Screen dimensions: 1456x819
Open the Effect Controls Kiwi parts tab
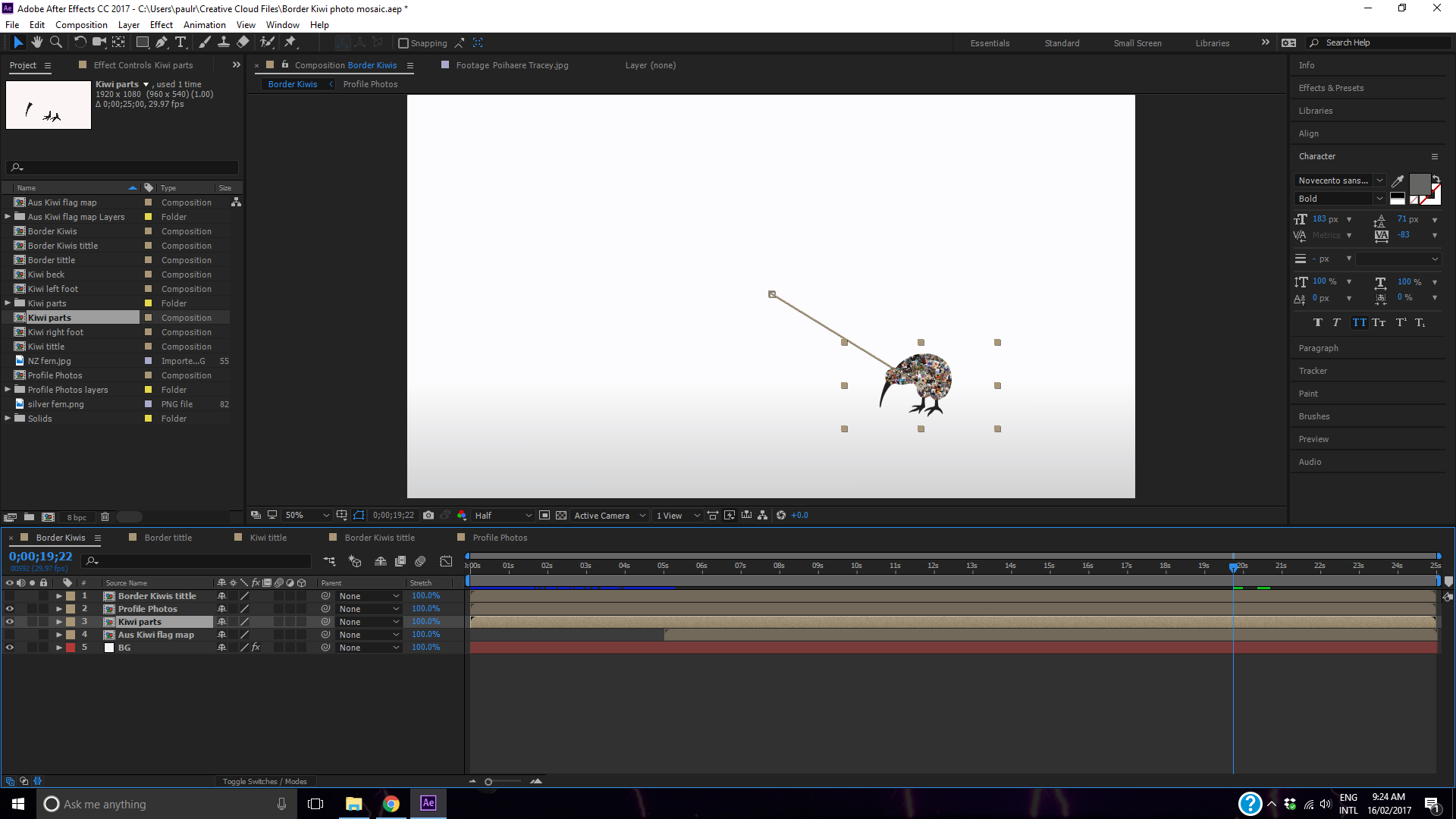[x=143, y=65]
